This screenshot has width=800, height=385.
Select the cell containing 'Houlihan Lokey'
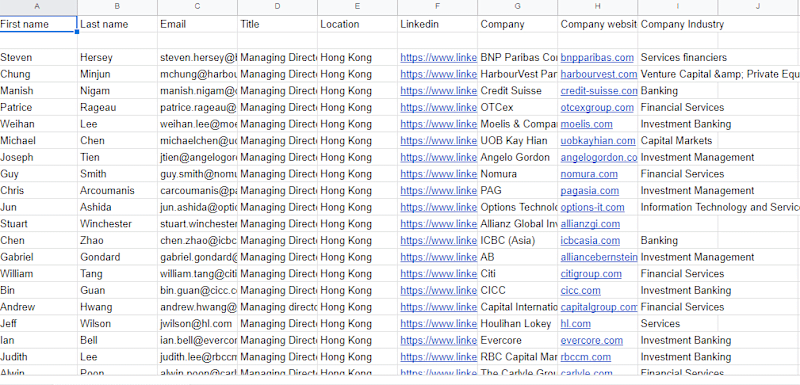(x=517, y=324)
